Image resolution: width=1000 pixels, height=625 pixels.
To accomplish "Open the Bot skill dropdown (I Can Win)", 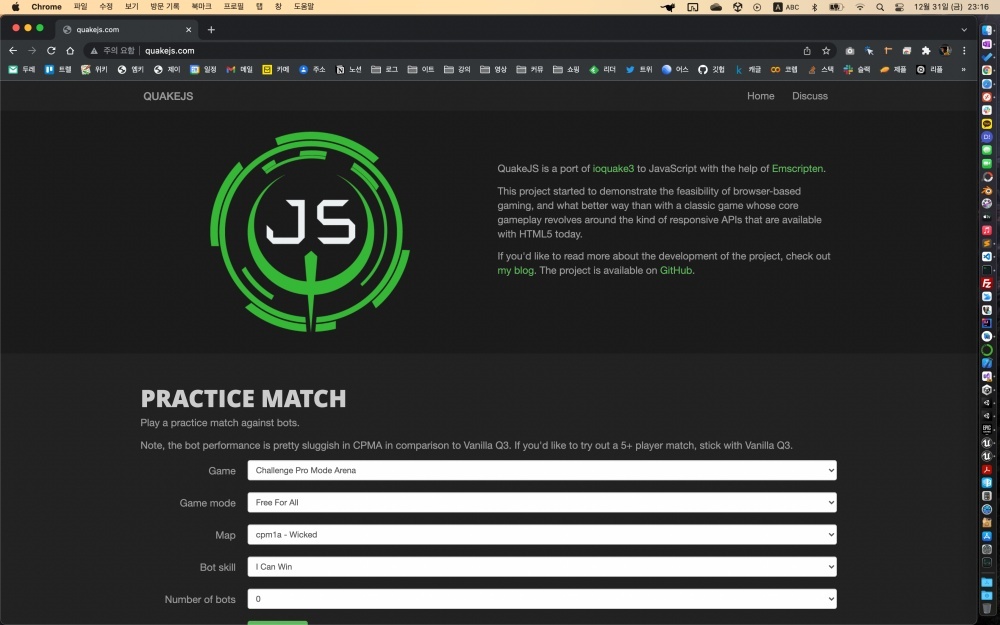I will pyautogui.click(x=542, y=566).
